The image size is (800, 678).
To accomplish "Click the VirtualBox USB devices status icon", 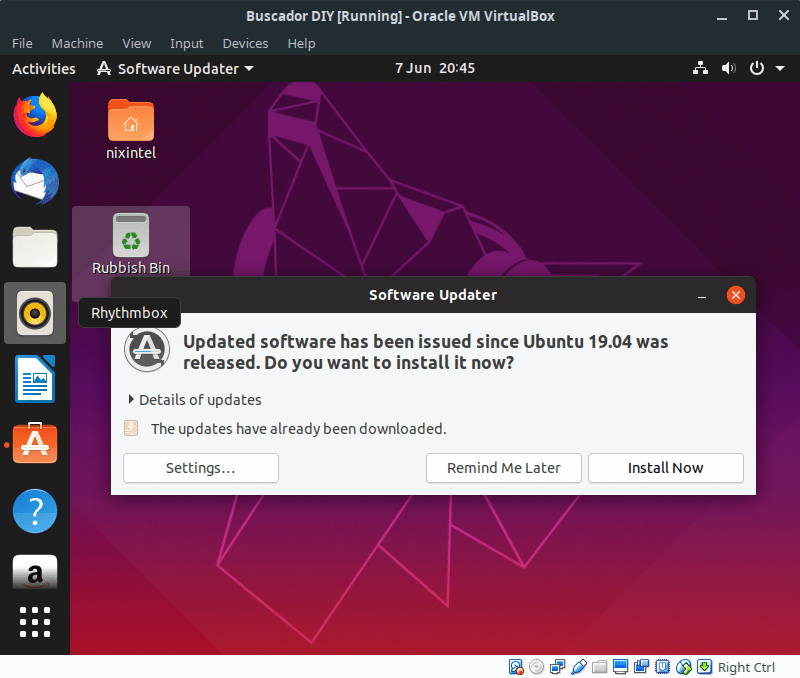I will (579, 667).
